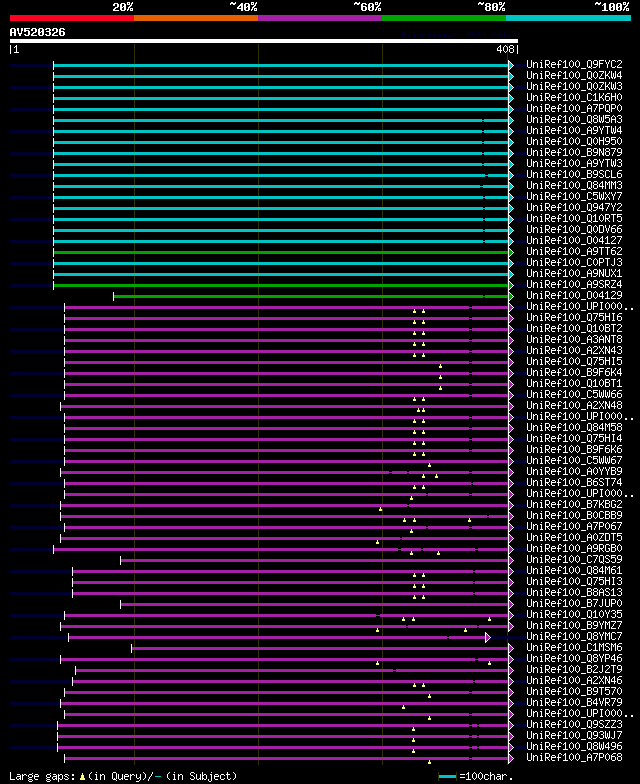Viewport: 640px width, 784px height.
Task: Open the UniRef100_A0ZDT5 entry
Action: click(x=574, y=538)
